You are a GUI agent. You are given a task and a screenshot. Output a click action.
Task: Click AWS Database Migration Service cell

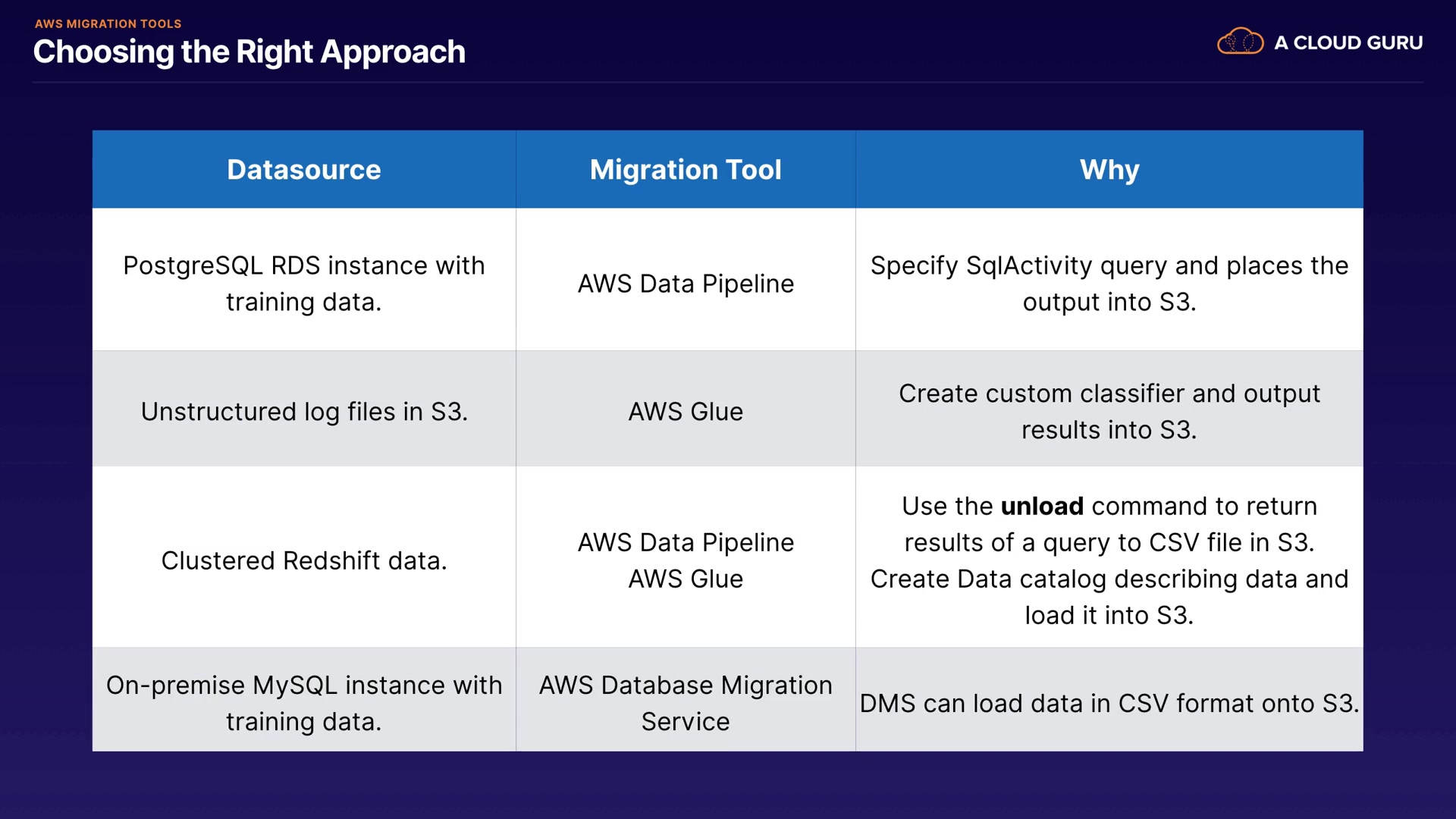coord(686,703)
